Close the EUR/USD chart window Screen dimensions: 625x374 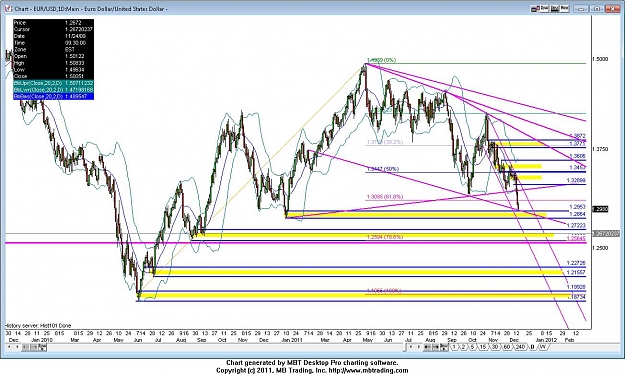[x=613, y=8]
